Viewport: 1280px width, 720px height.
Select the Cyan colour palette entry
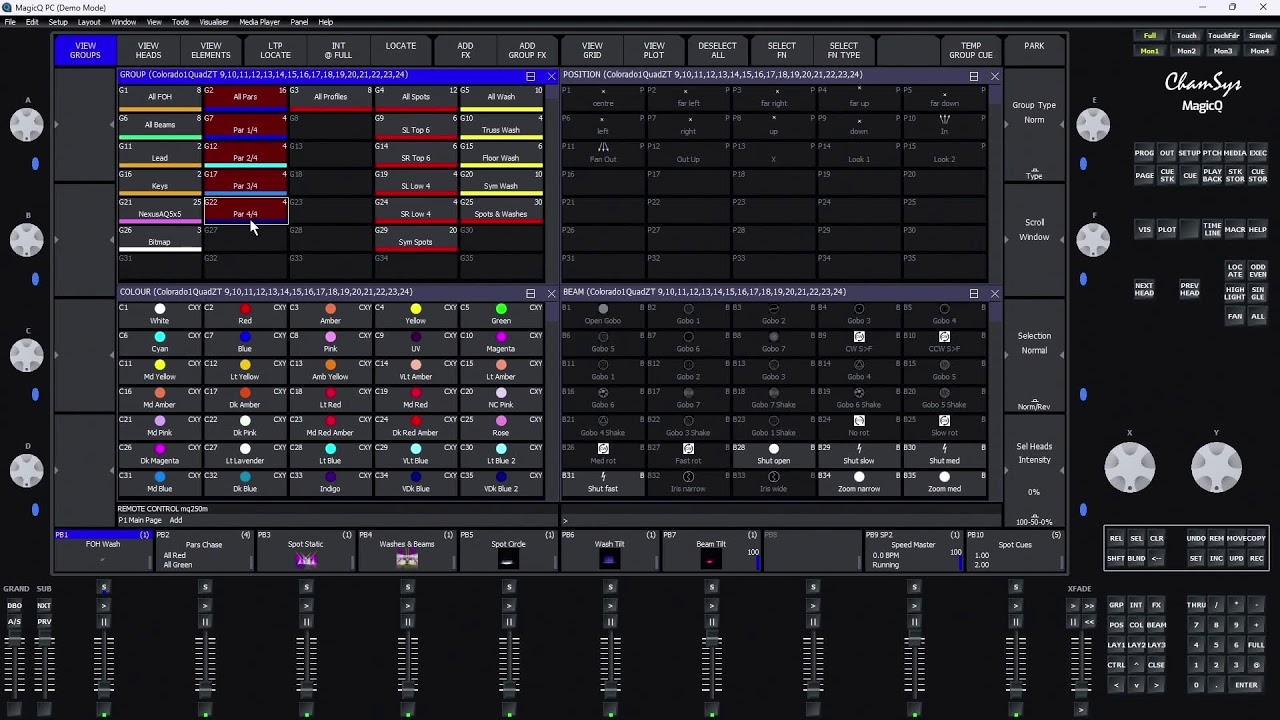159,342
